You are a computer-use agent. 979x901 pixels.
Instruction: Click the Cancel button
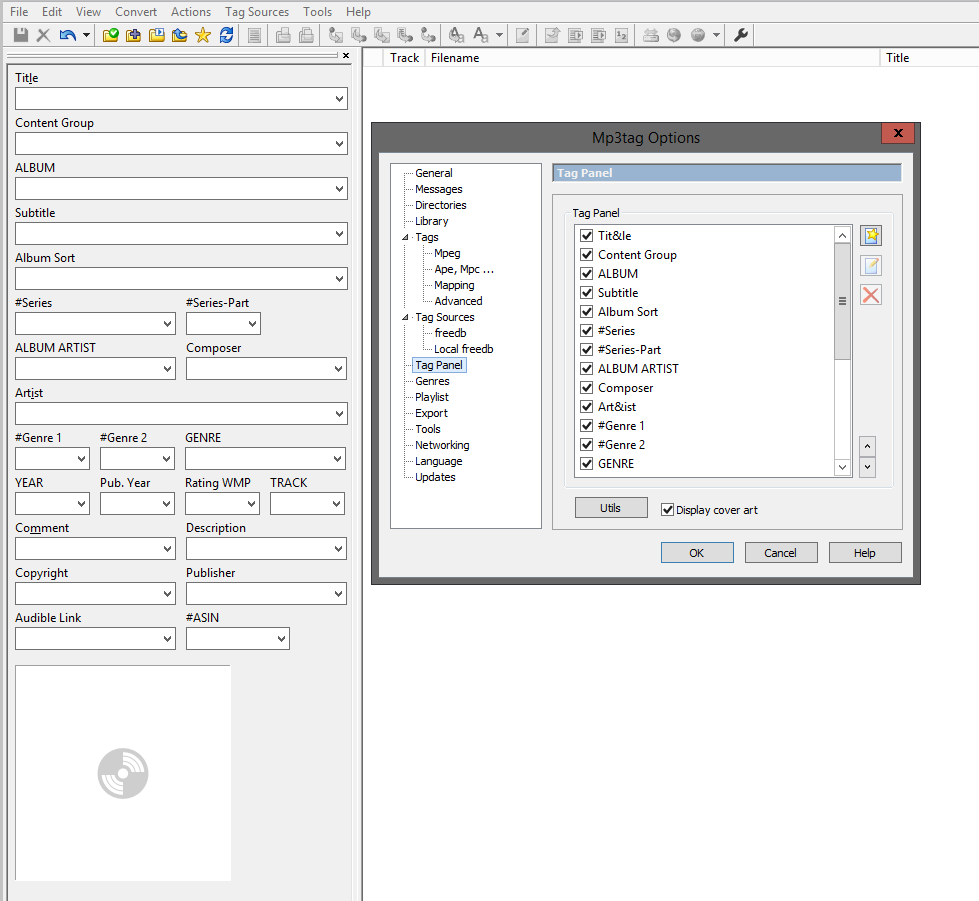coord(781,553)
